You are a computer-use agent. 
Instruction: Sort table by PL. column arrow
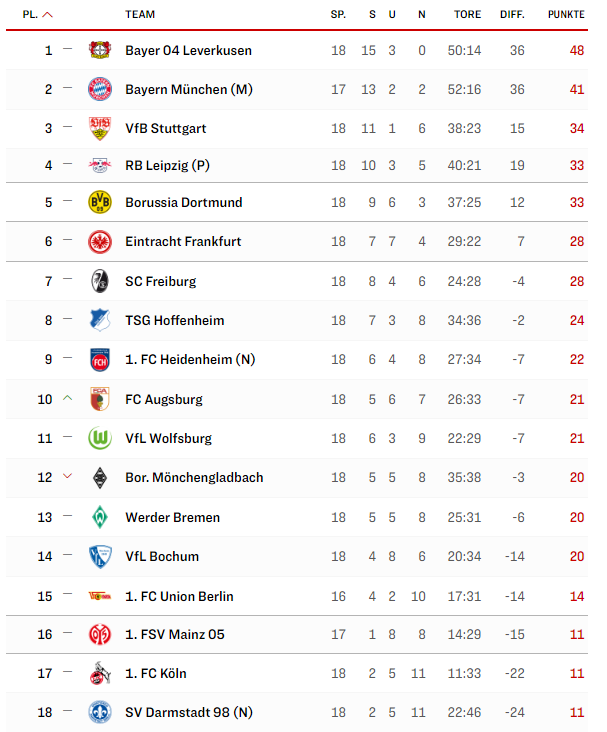tap(47, 15)
